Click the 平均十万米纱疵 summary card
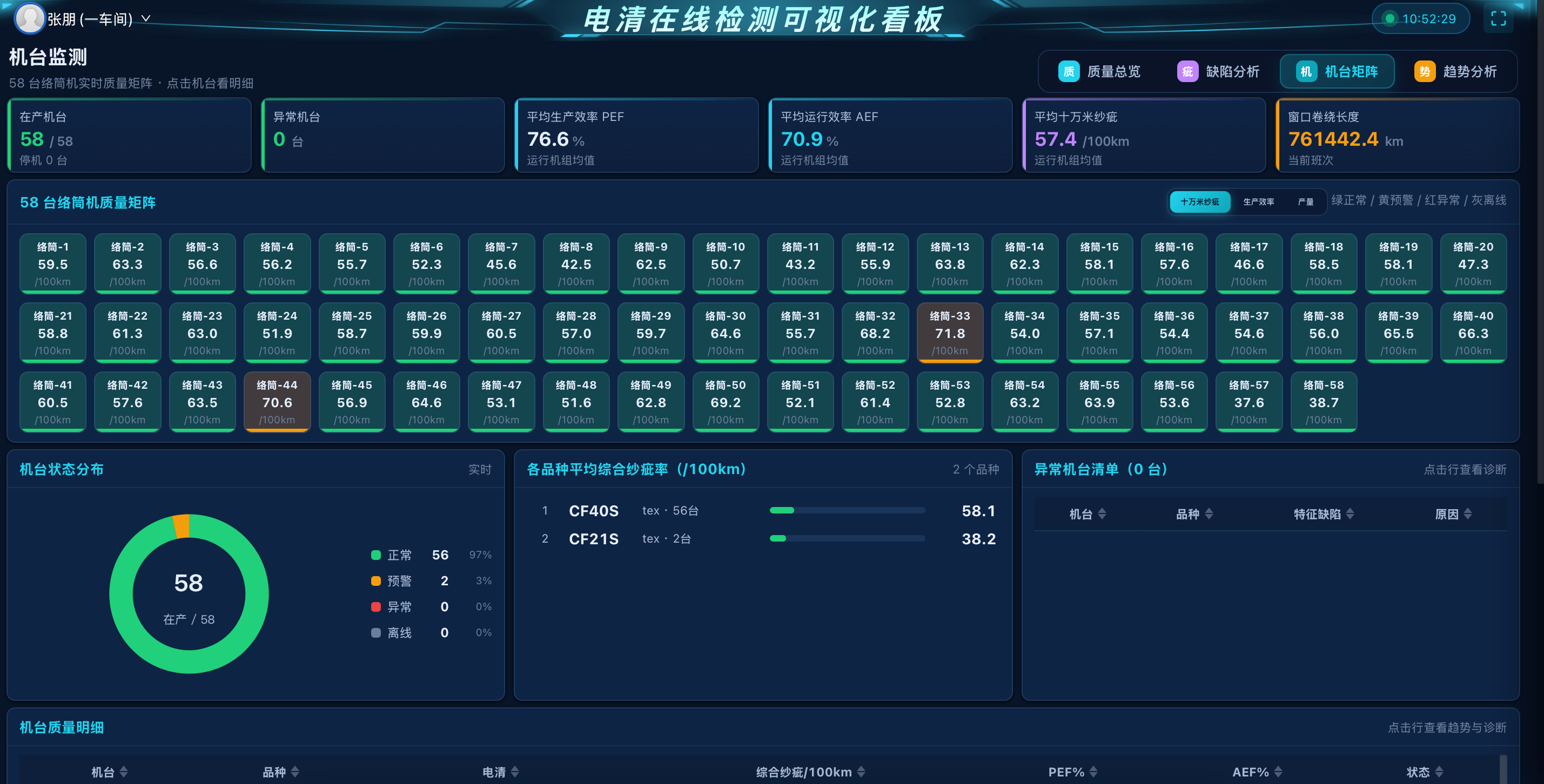Viewport: 1544px width, 784px height. [1144, 136]
